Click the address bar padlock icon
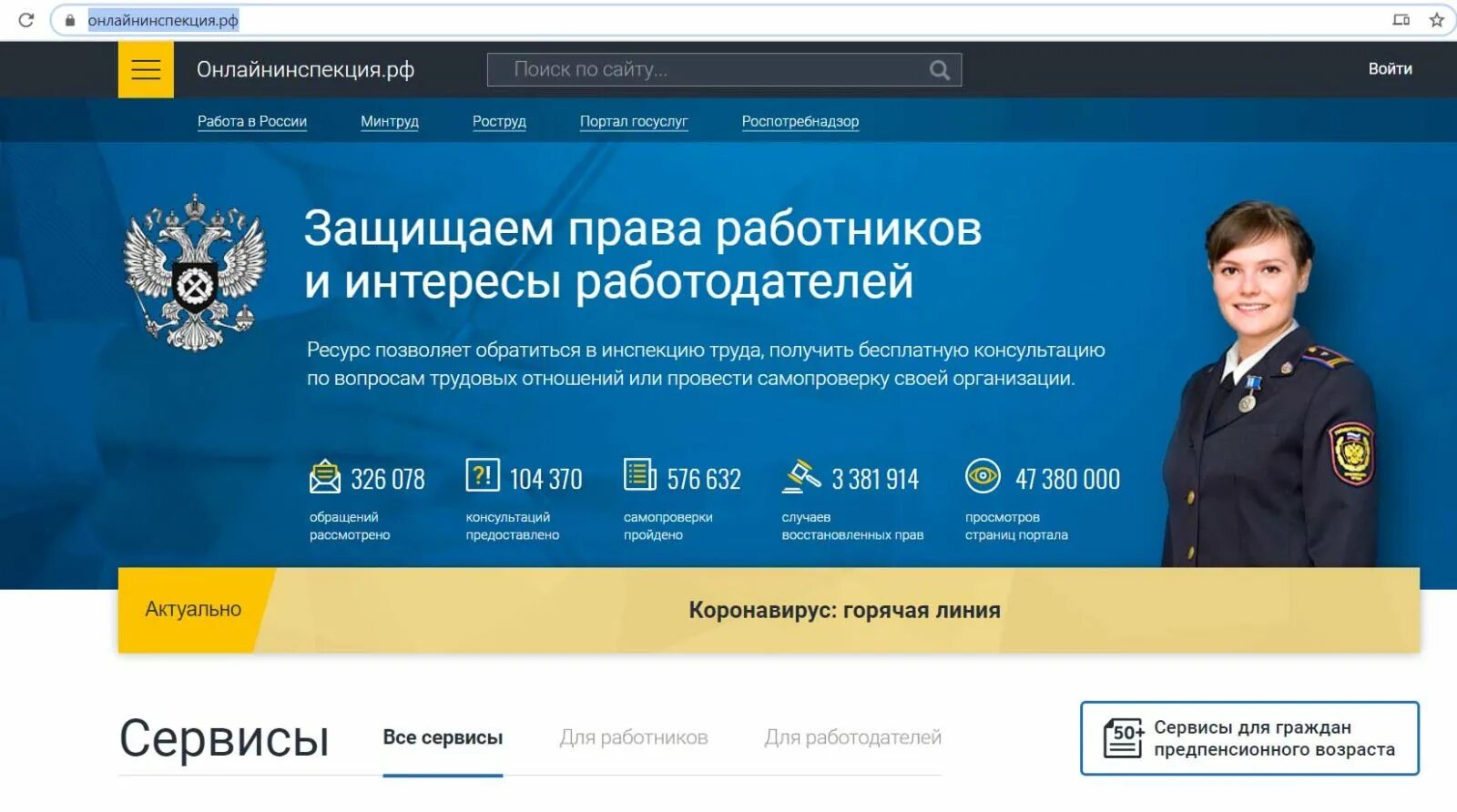The width and height of the screenshot is (1457, 812). click(70, 20)
